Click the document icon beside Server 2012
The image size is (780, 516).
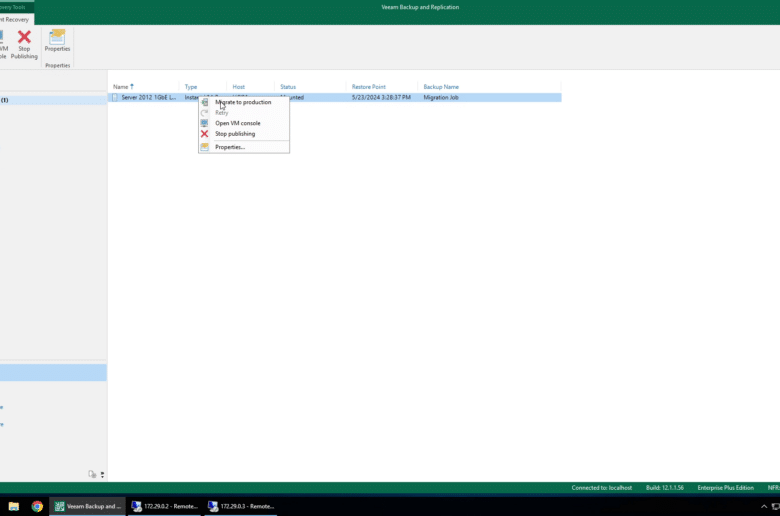pyautogui.click(x=115, y=98)
